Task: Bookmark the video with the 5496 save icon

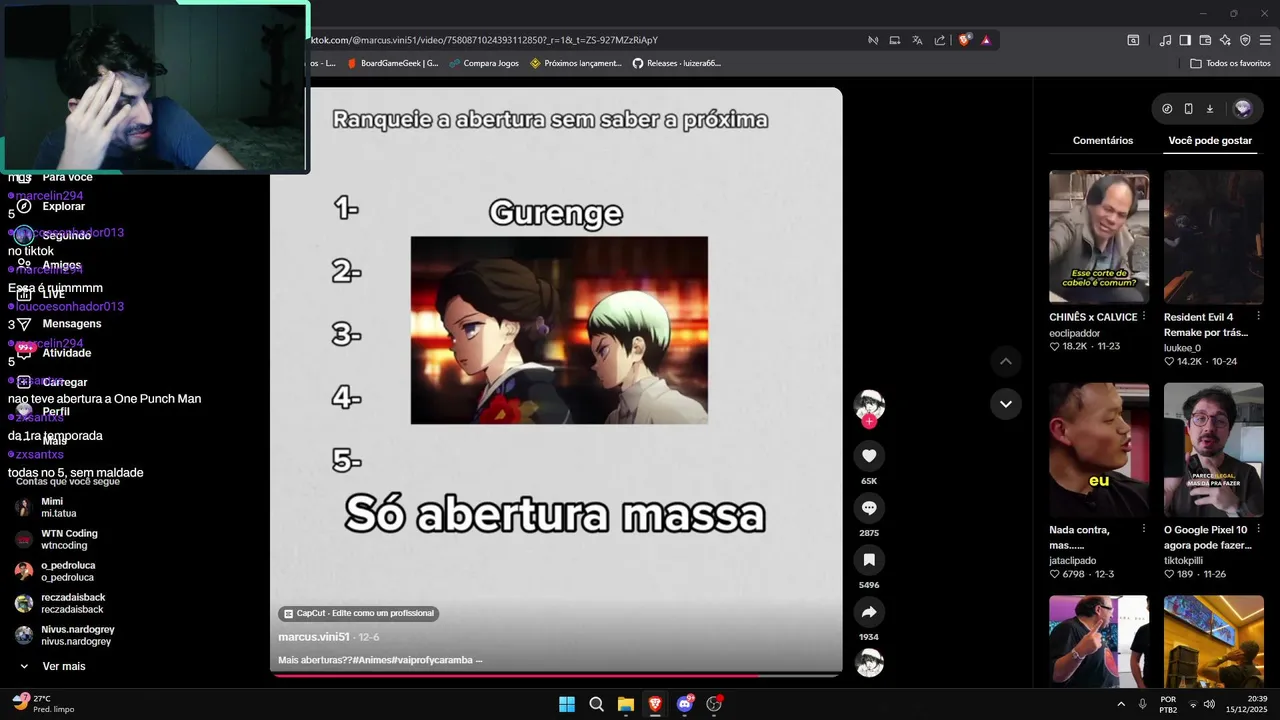Action: (869, 560)
